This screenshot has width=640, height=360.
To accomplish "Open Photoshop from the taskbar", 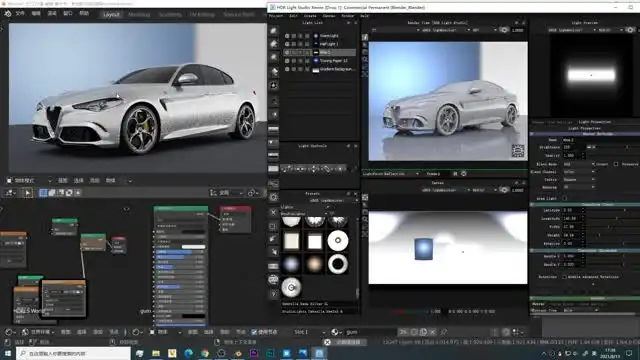I will pos(270,353).
